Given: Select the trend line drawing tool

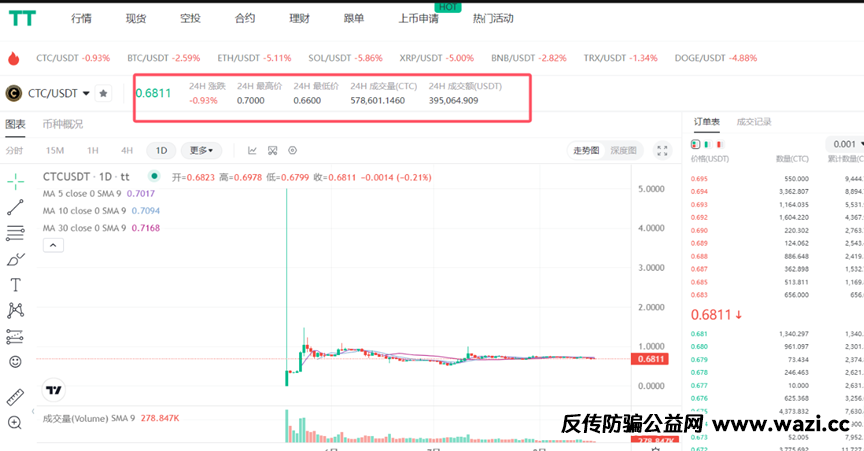Looking at the screenshot, I should click(15, 207).
